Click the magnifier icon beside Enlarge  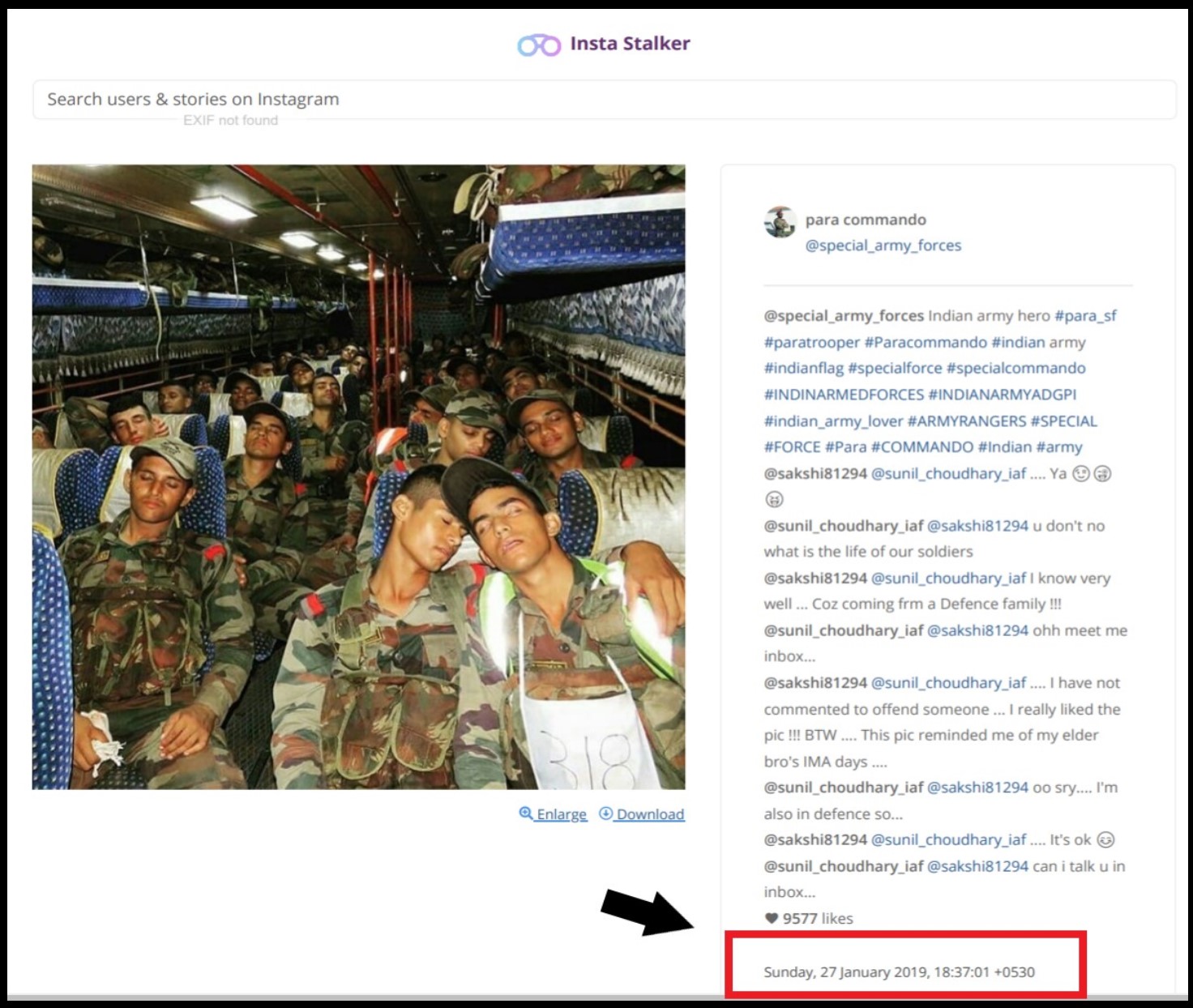(x=526, y=813)
